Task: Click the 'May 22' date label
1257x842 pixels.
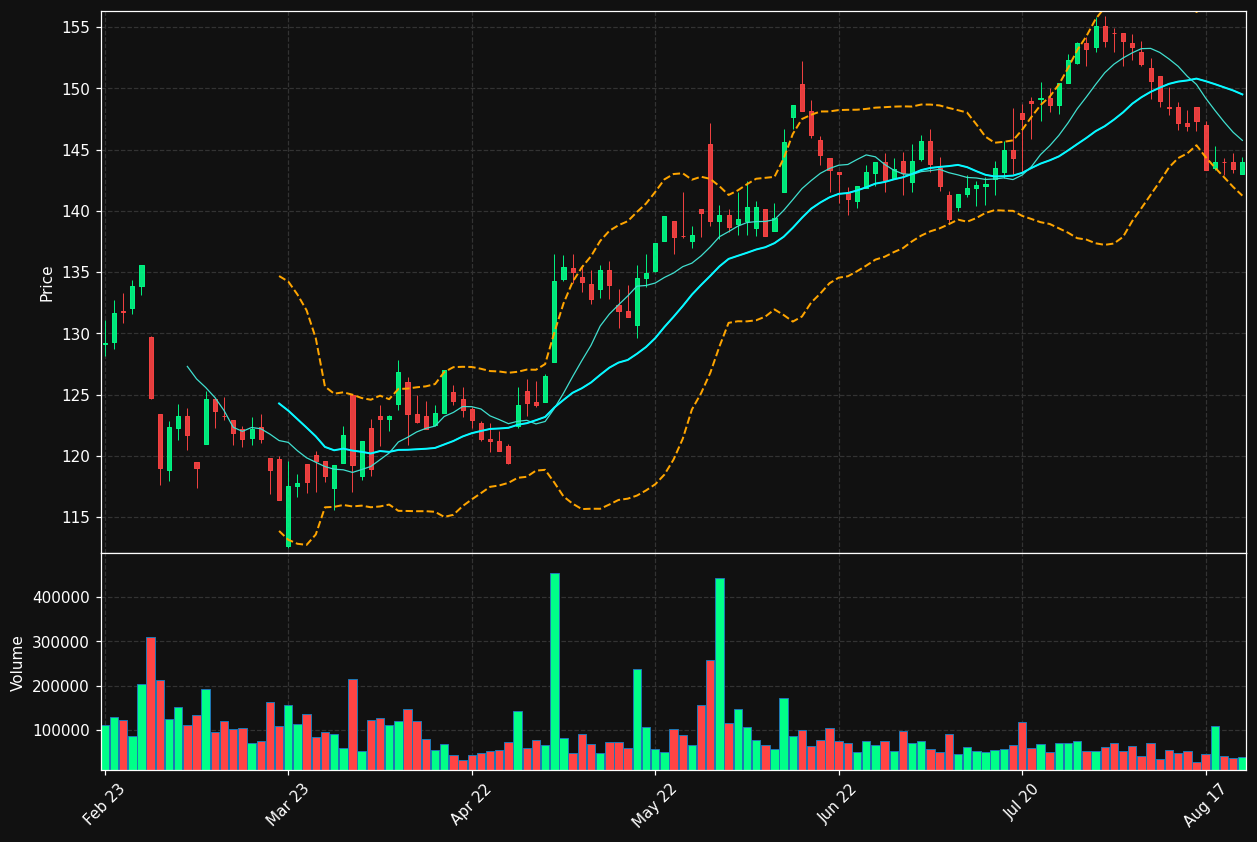Action: (x=655, y=803)
